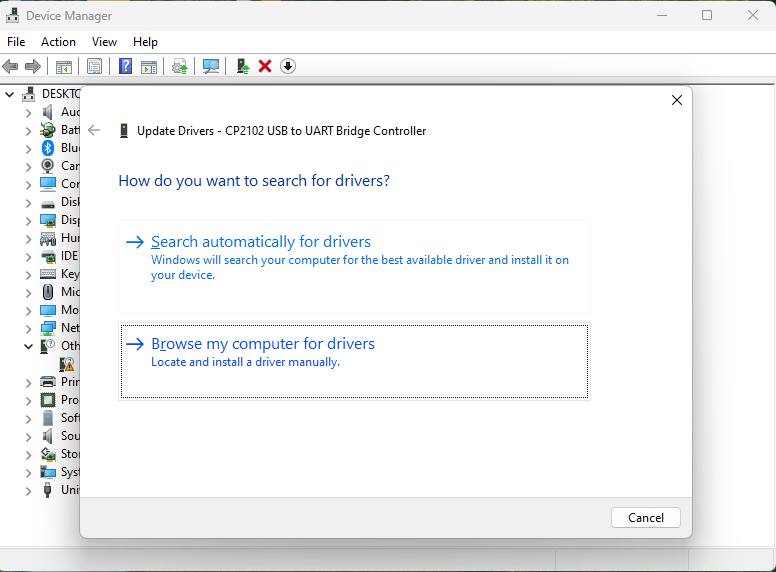The height and width of the screenshot is (572, 776).
Task: Click the Update device driver toolbar icon
Action: (180, 66)
